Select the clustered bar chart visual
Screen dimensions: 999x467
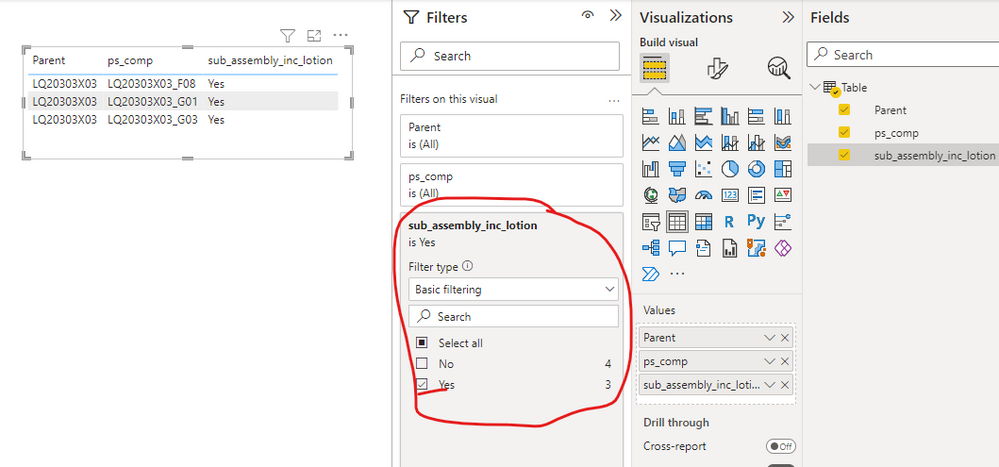(x=703, y=116)
